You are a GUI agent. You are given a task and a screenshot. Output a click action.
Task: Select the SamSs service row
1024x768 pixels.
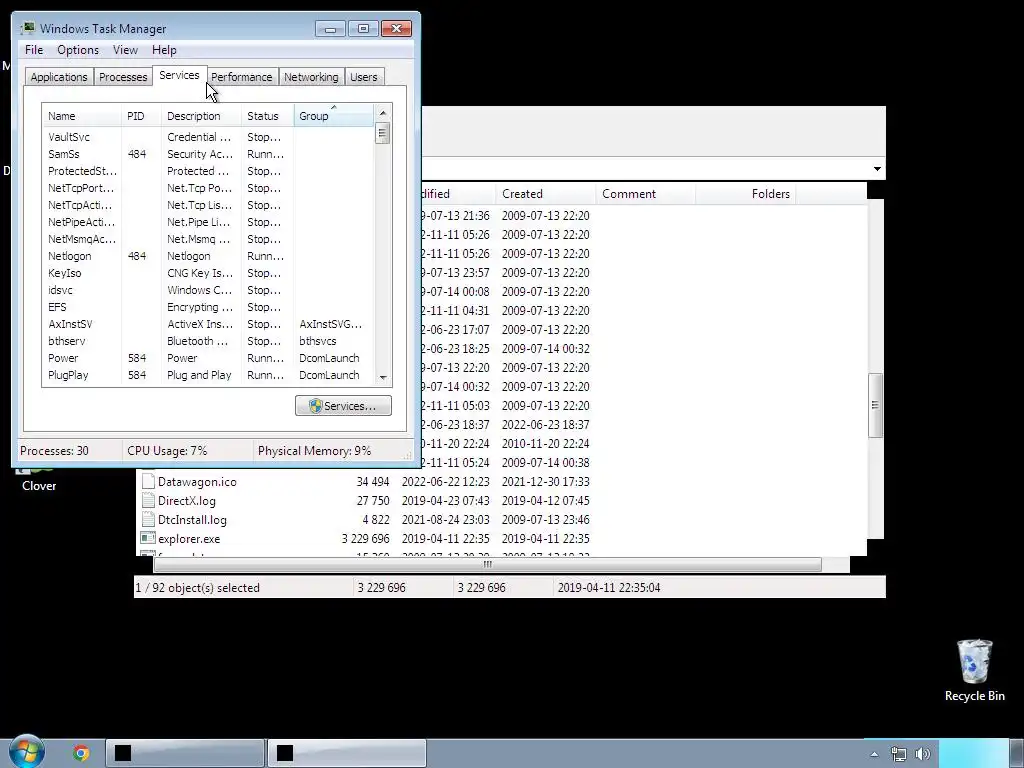(x=208, y=154)
